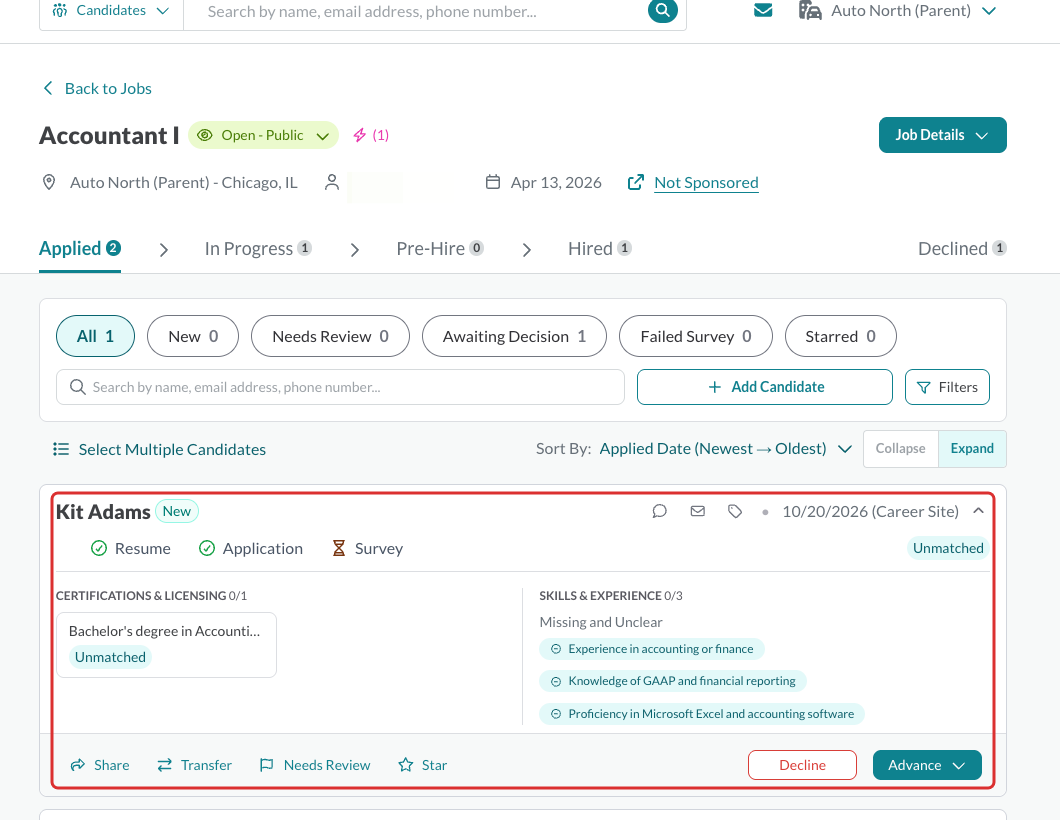Toggle the Starred filter chip
Screen dimensions: 1060x820
(x=840, y=336)
